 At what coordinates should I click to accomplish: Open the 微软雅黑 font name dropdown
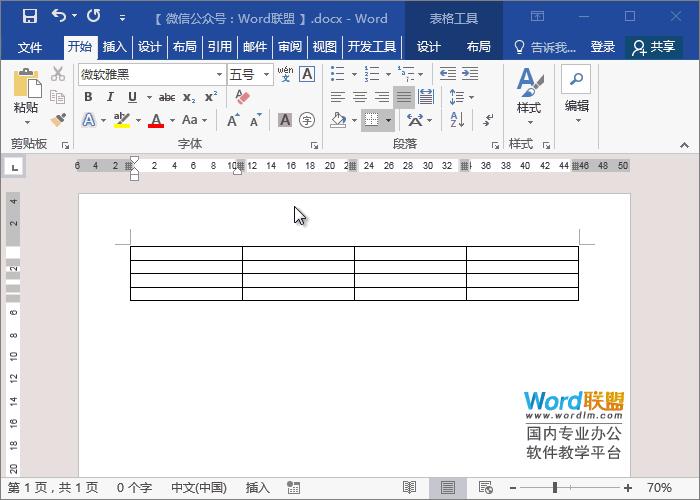219,75
